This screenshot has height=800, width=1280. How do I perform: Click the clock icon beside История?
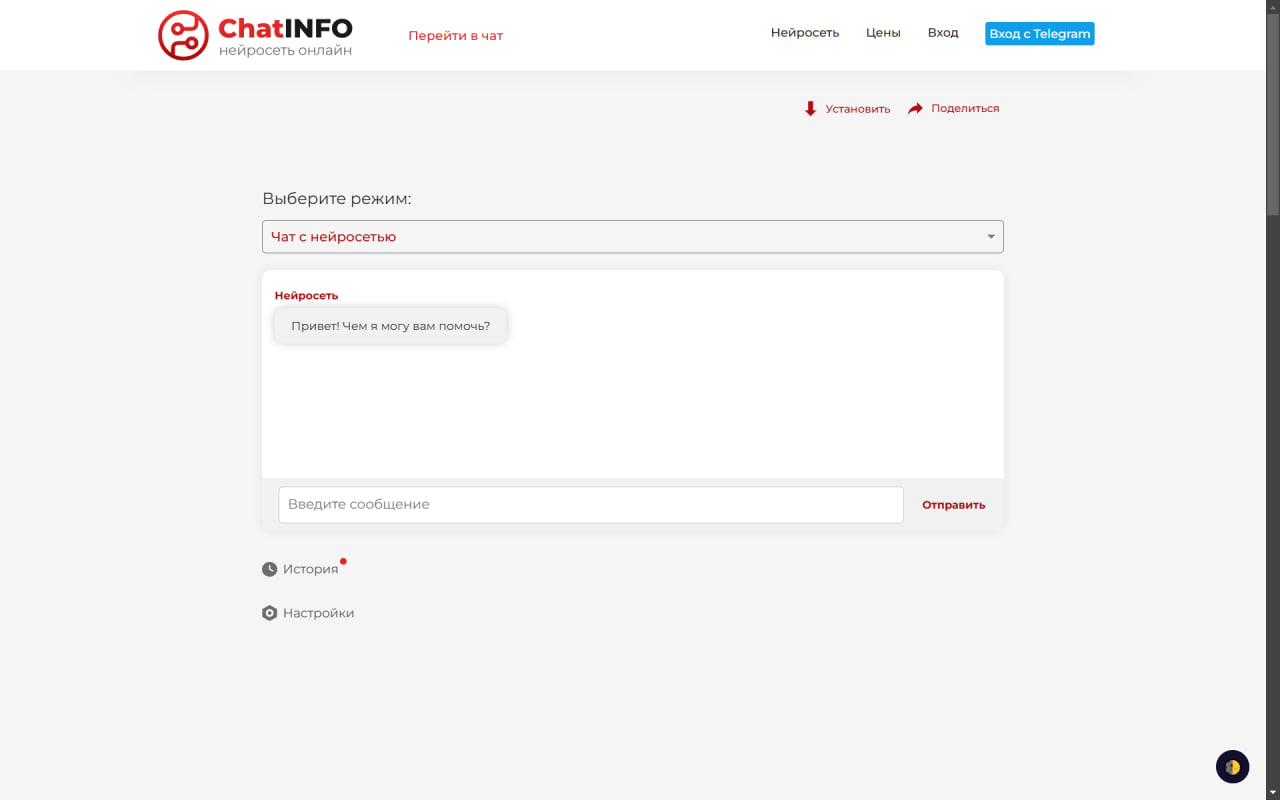coord(269,569)
